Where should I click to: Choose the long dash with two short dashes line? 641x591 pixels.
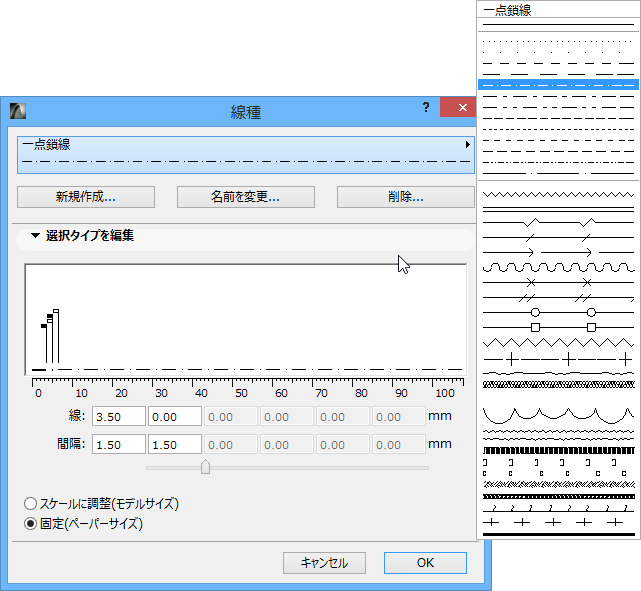[558, 107]
